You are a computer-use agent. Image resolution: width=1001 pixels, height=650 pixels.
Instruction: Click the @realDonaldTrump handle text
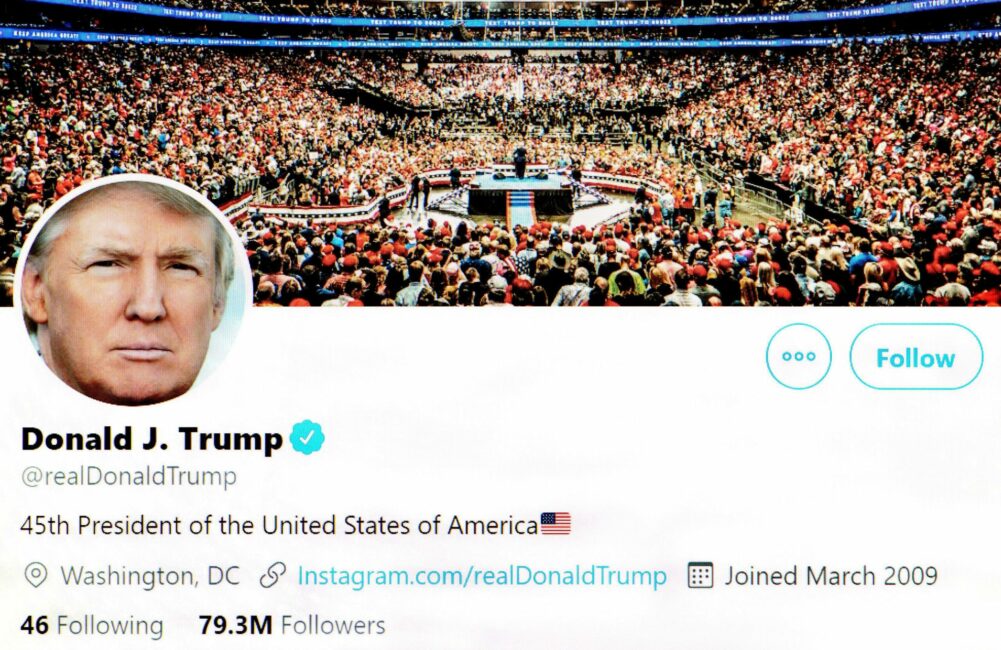[129, 477]
